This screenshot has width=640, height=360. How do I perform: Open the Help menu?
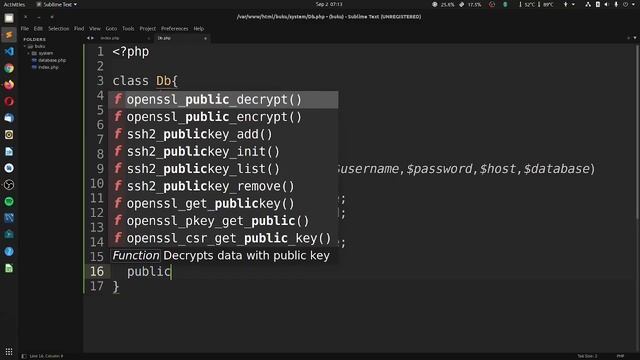pyautogui.click(x=199, y=29)
